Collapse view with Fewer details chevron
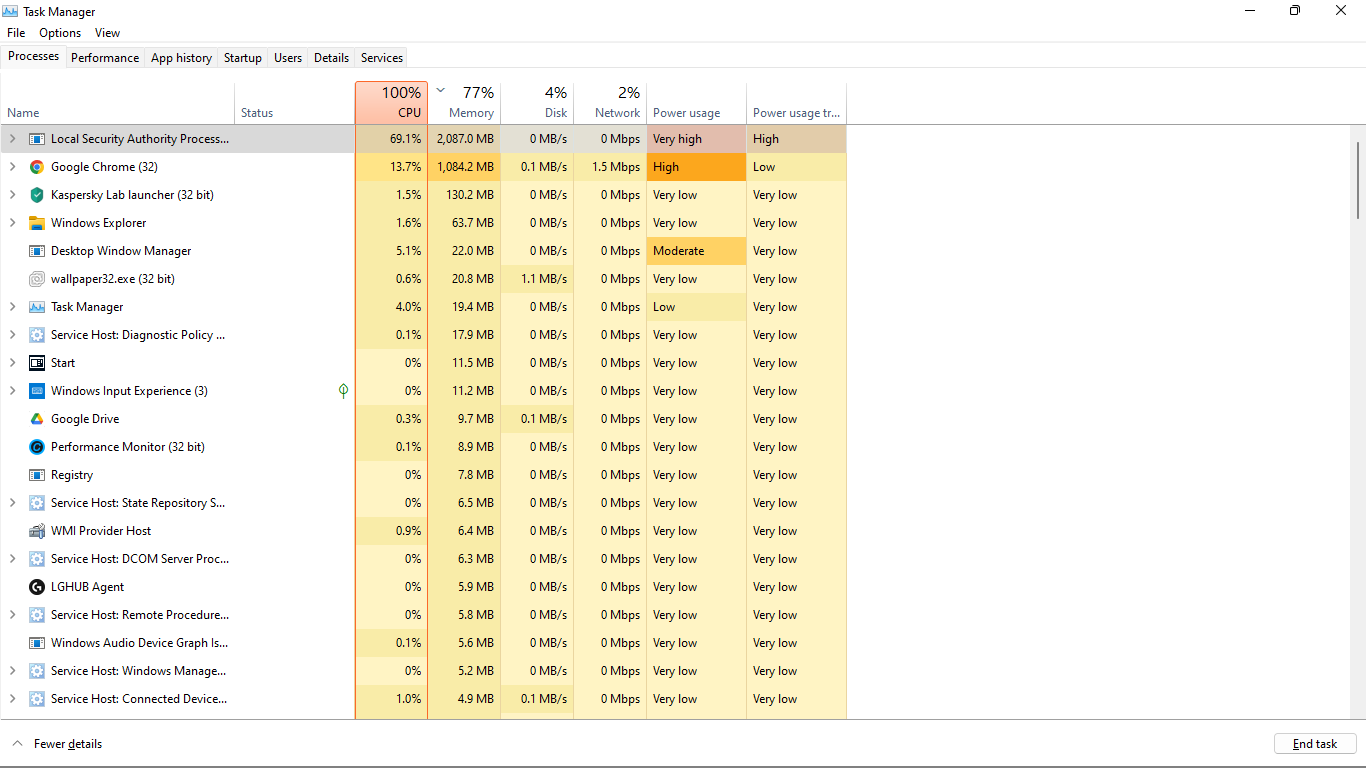Screen dimensions: 1366x768 pos(17,744)
